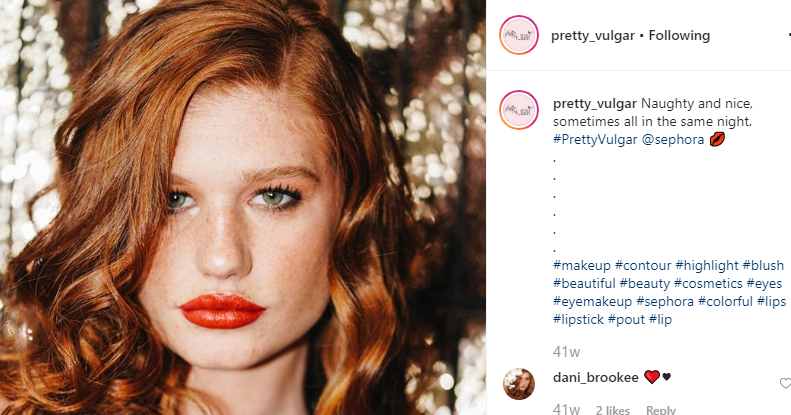Like dani_brookee's comment with heart icon
The height and width of the screenshot is (415, 791).
785,383
